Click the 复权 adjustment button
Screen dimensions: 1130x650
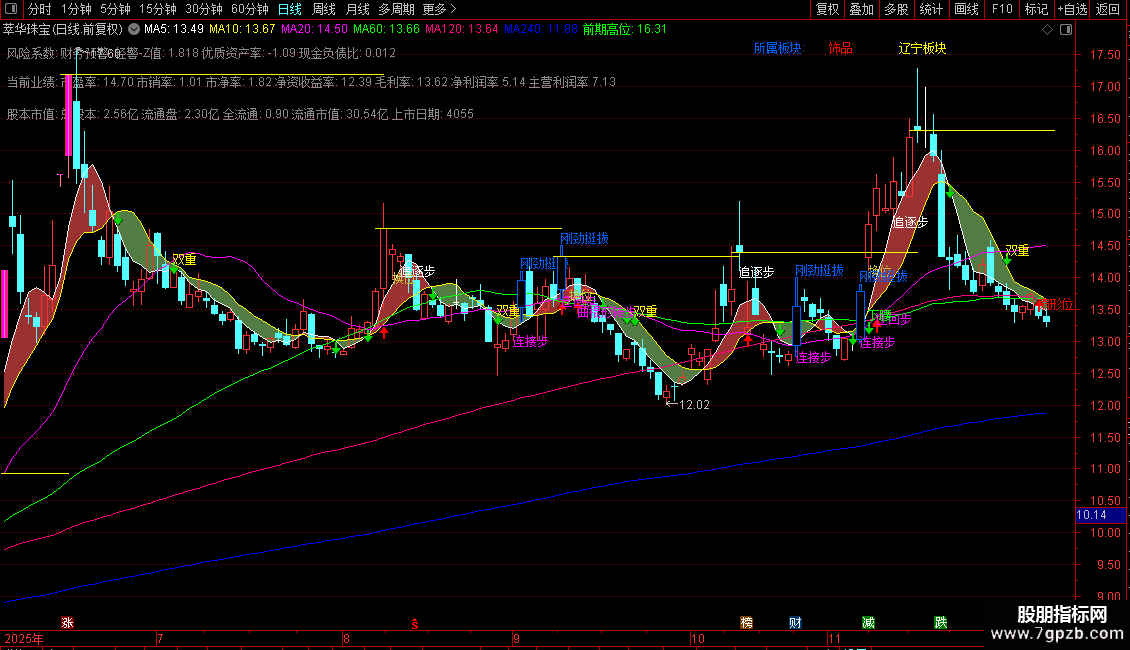pyautogui.click(x=827, y=9)
